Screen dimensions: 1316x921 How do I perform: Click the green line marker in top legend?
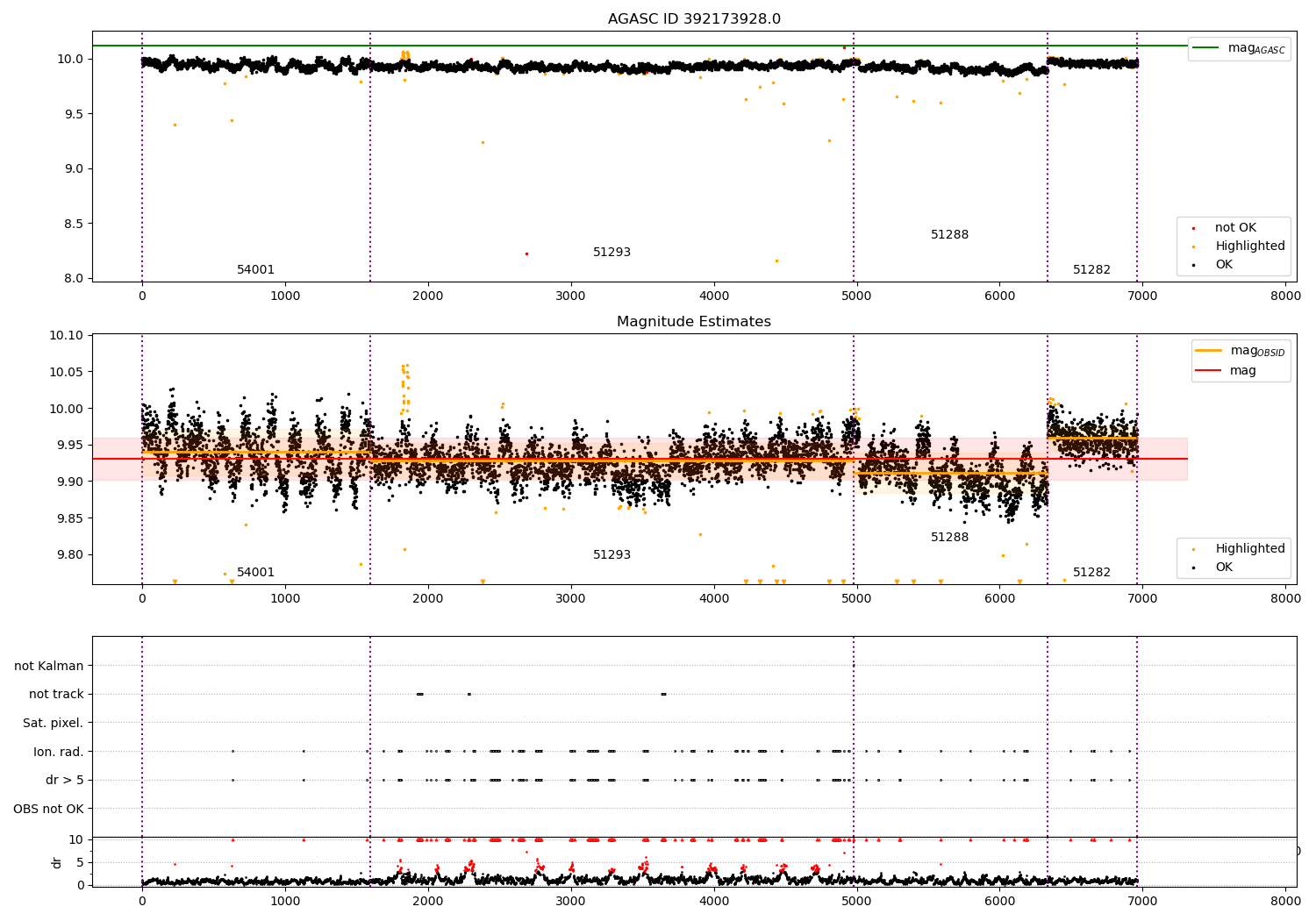coord(1207,48)
